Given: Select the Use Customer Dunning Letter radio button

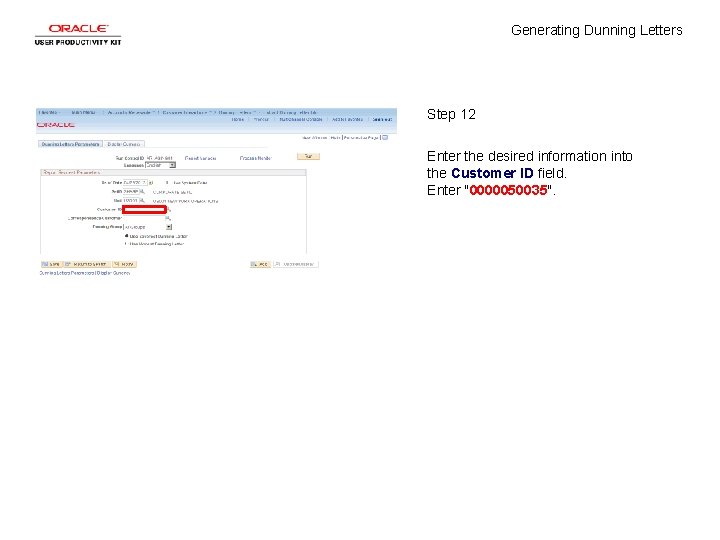Looking at the screenshot, I should pos(127,236).
